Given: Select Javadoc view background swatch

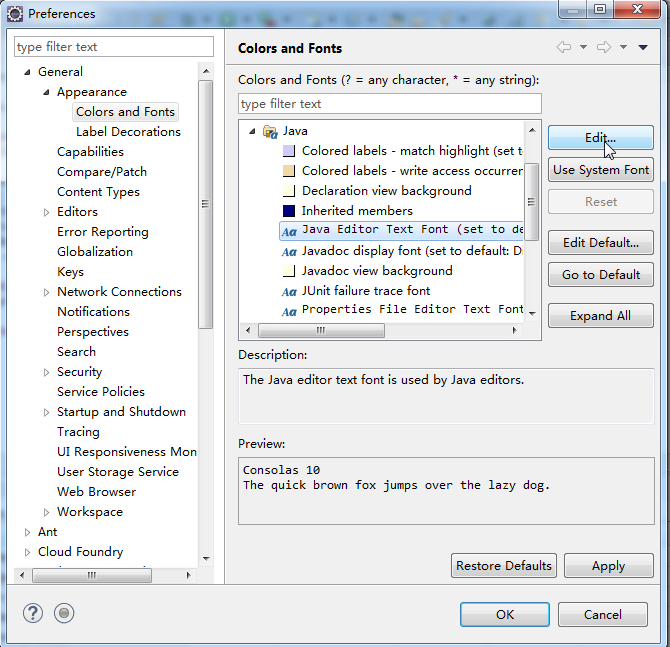Looking at the screenshot, I should pyautogui.click(x=289, y=271).
